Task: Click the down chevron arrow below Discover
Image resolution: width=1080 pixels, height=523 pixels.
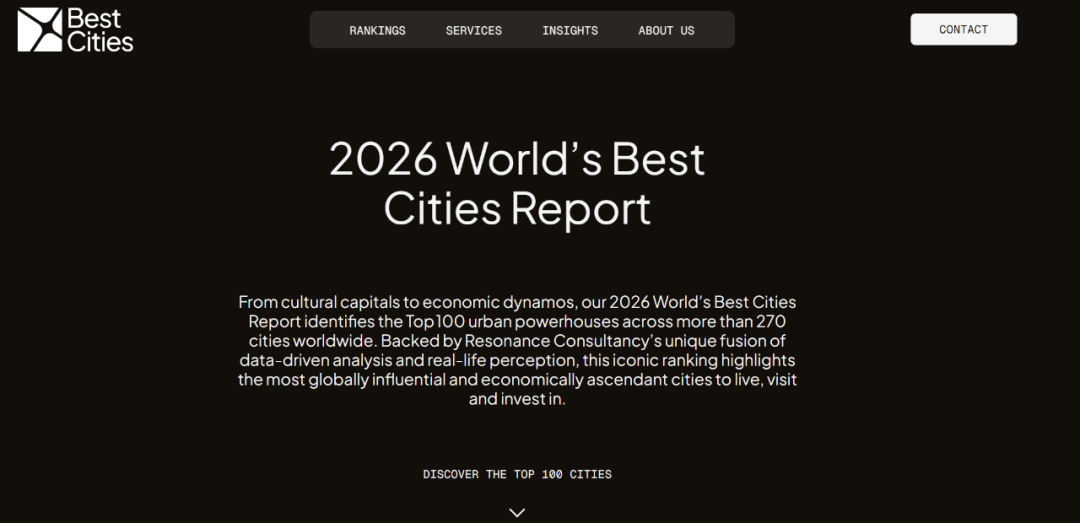Action: point(517,512)
